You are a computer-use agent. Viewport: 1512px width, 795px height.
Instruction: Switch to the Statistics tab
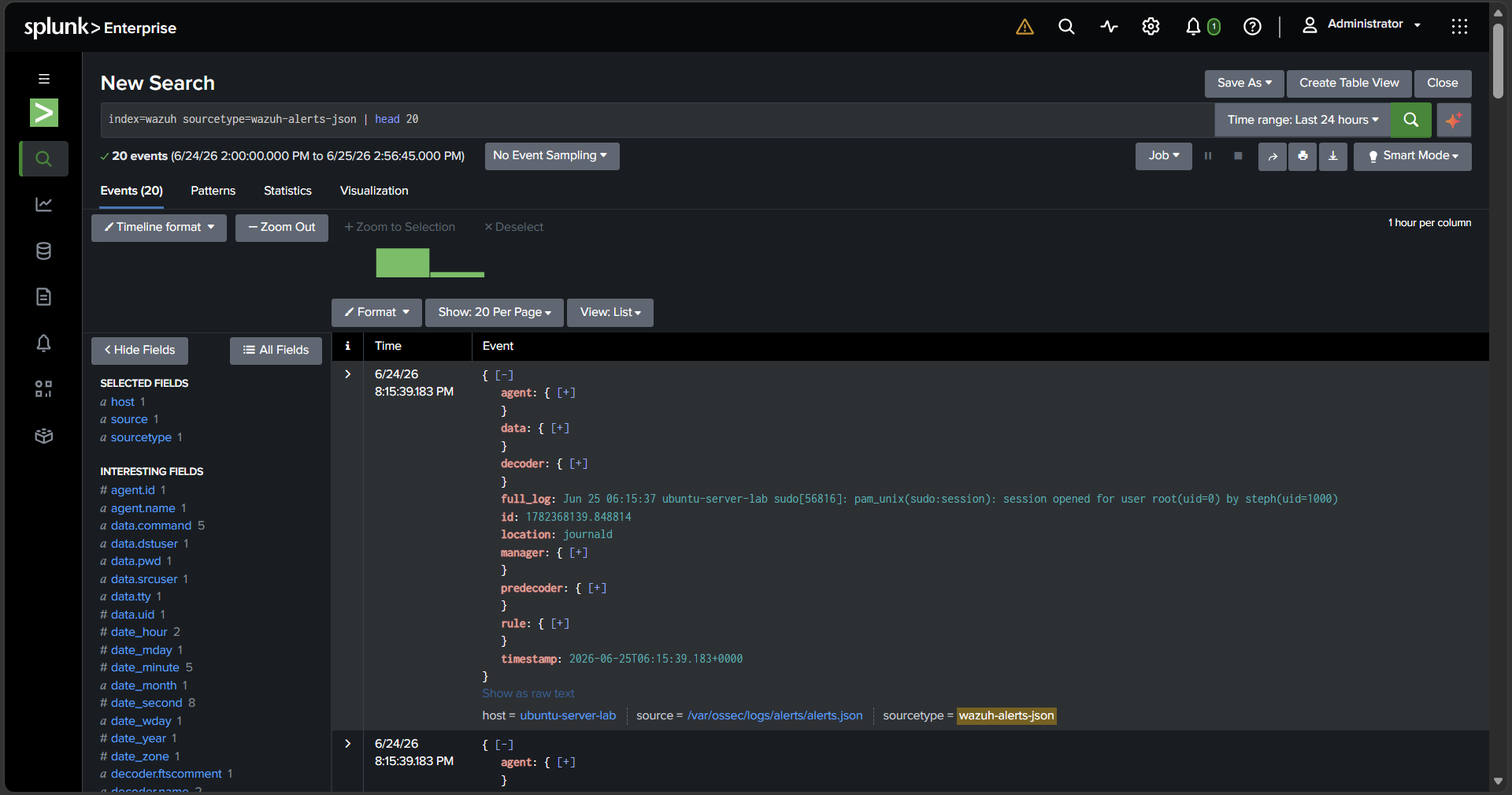[x=287, y=191]
